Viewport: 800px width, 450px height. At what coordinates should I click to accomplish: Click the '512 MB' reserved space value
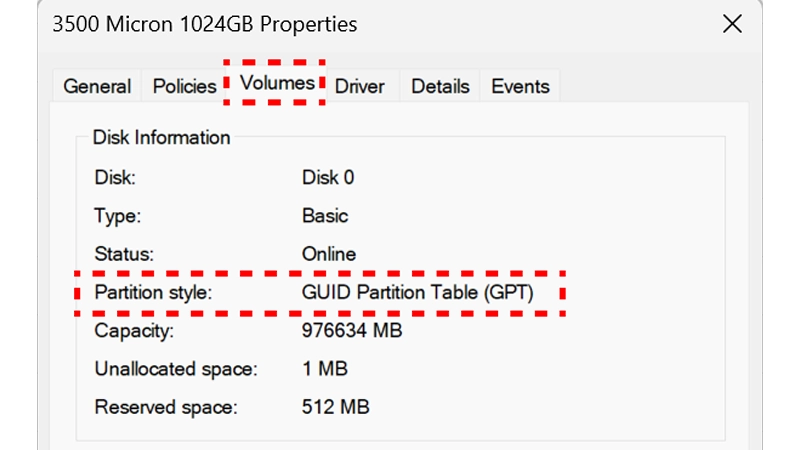click(335, 407)
